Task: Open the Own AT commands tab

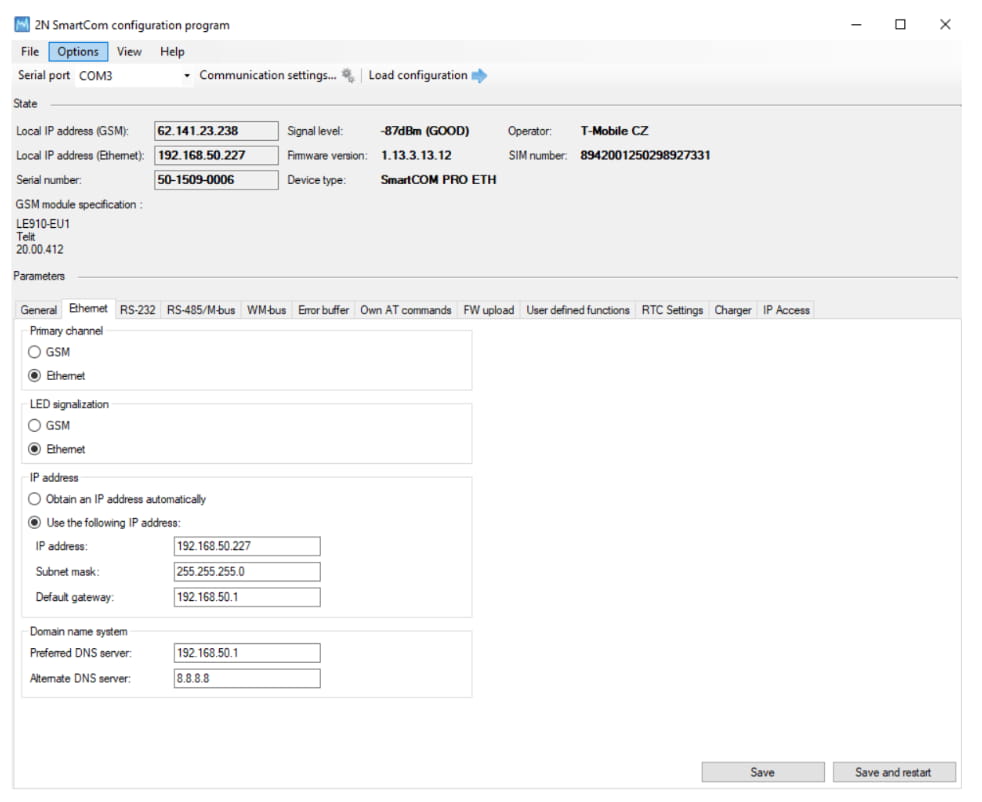Action: [406, 310]
